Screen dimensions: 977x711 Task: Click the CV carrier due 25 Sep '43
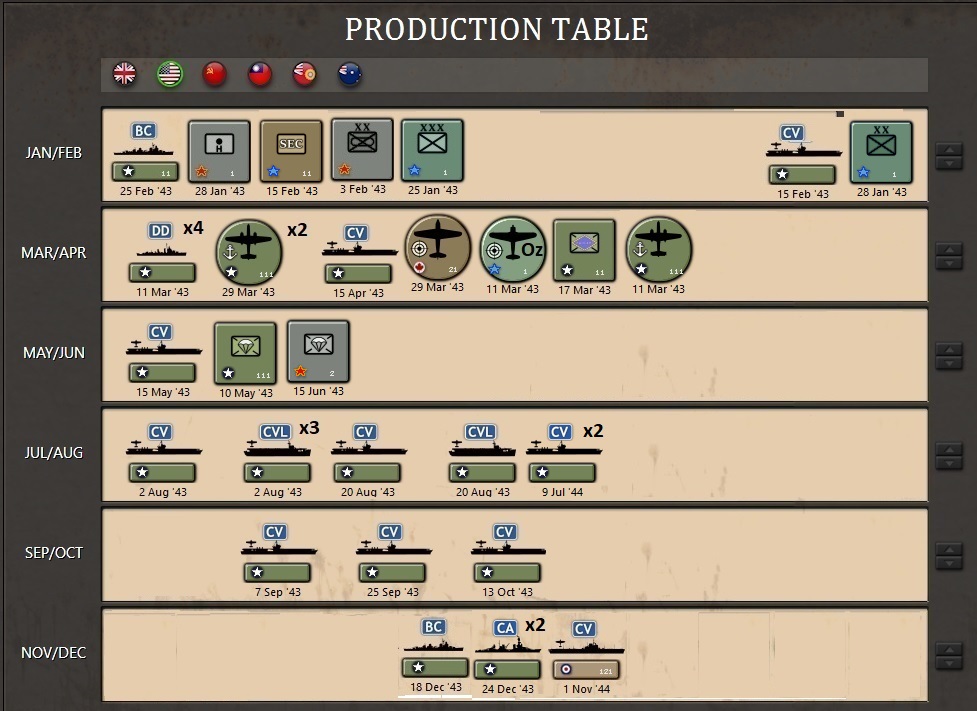click(x=393, y=553)
